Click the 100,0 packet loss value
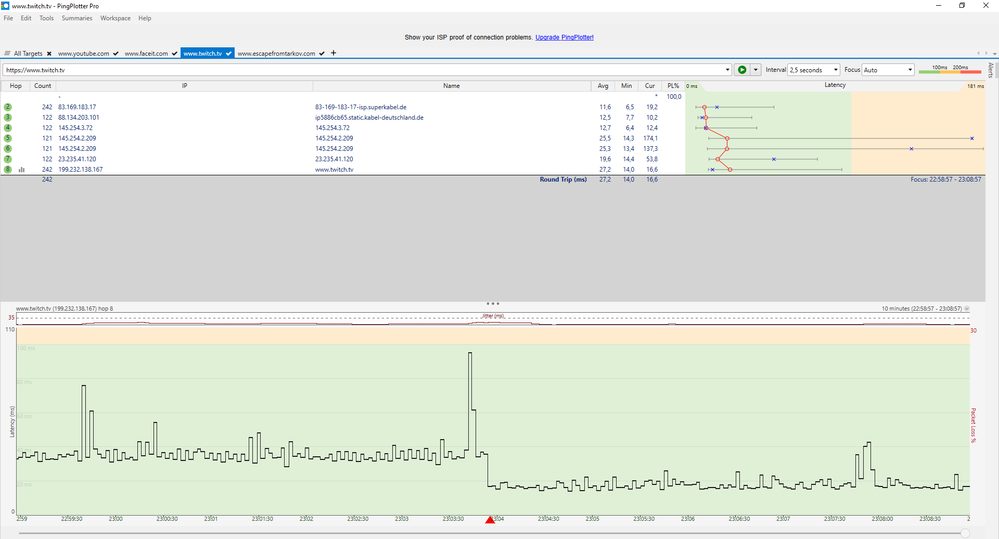 [673, 97]
